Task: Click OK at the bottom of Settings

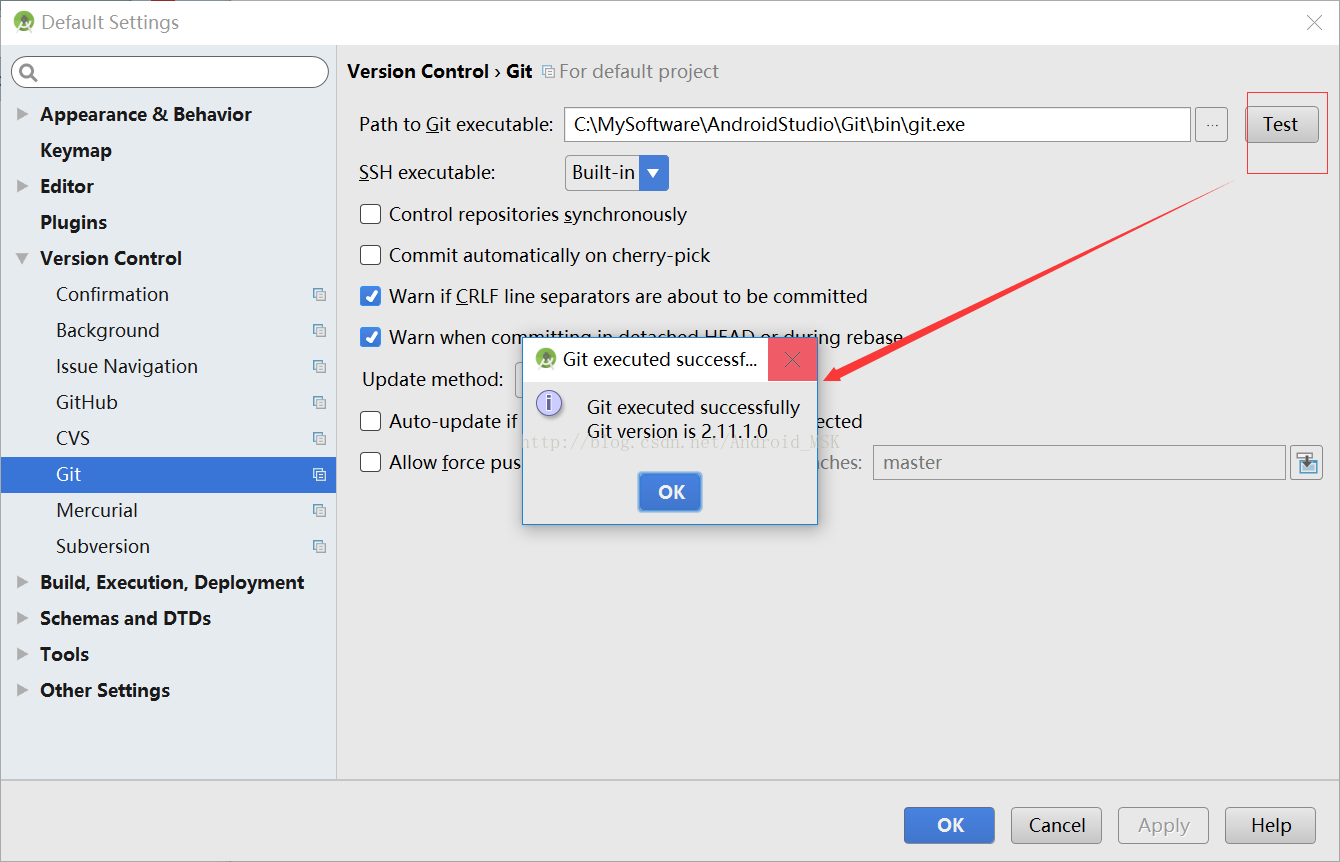Action: tap(949, 825)
